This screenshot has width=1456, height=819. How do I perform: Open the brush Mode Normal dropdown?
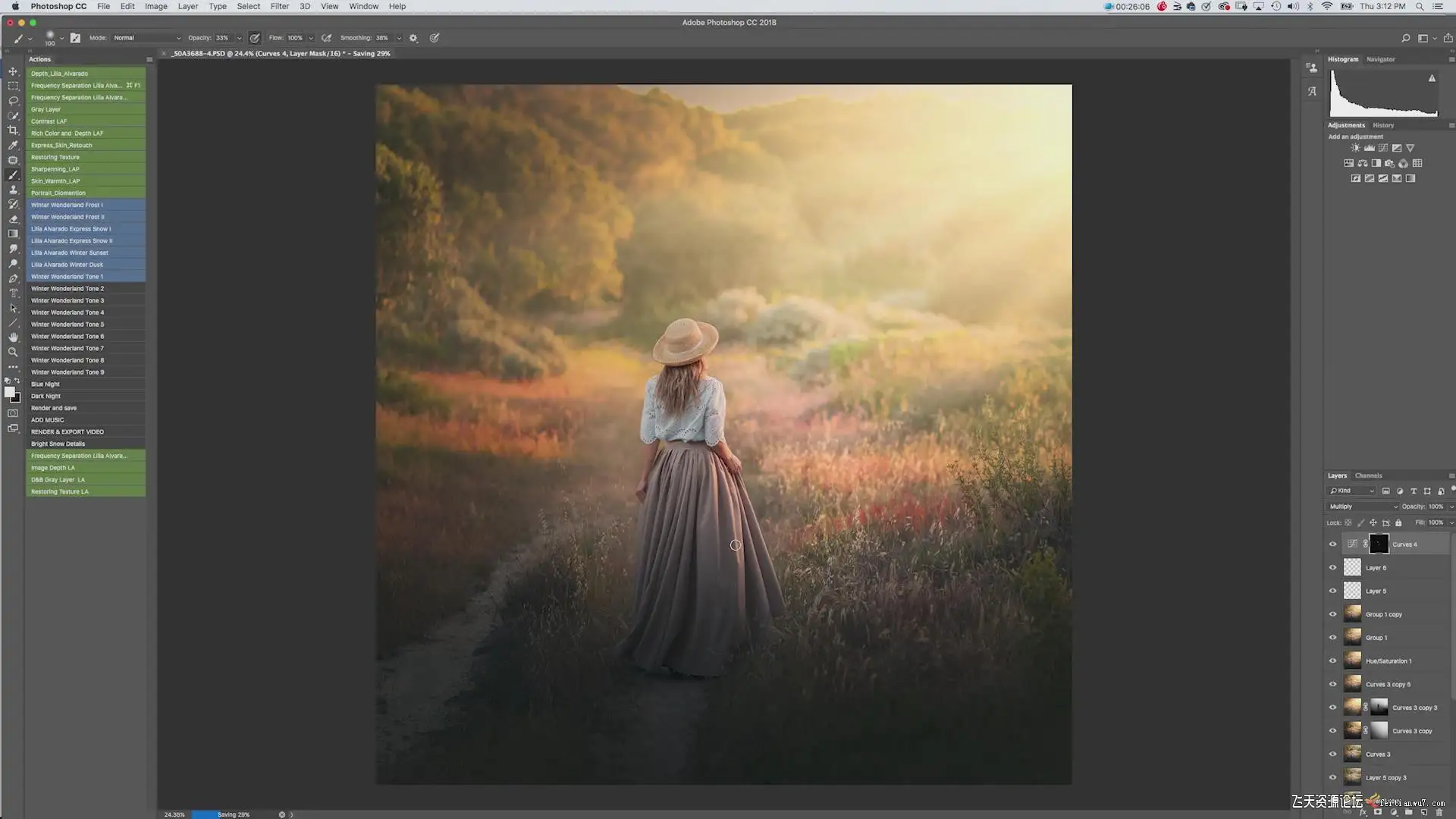coord(147,38)
